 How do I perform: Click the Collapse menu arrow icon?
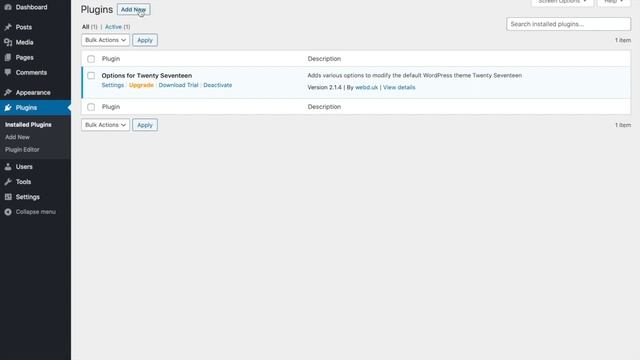[x=8, y=212]
